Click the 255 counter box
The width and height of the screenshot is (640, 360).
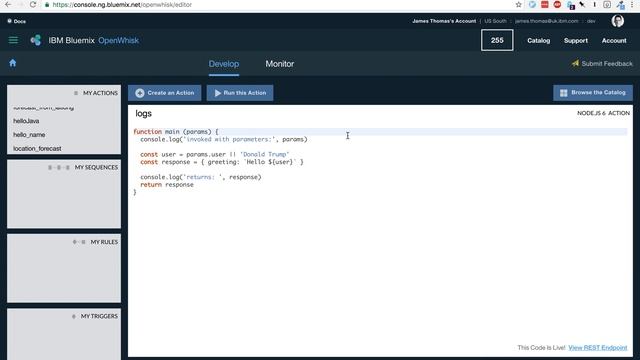497,40
